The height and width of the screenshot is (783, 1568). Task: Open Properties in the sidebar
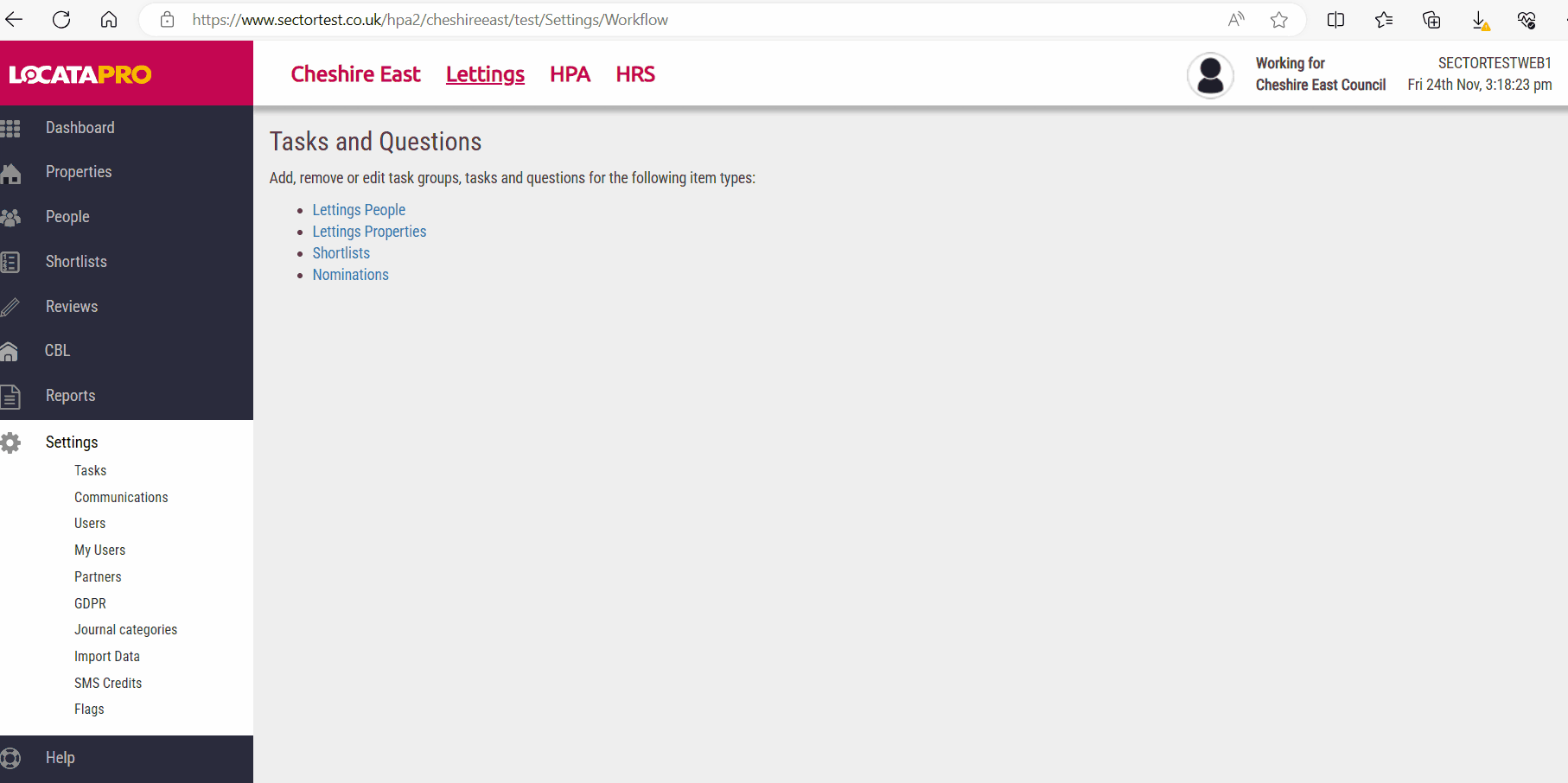[x=79, y=172]
